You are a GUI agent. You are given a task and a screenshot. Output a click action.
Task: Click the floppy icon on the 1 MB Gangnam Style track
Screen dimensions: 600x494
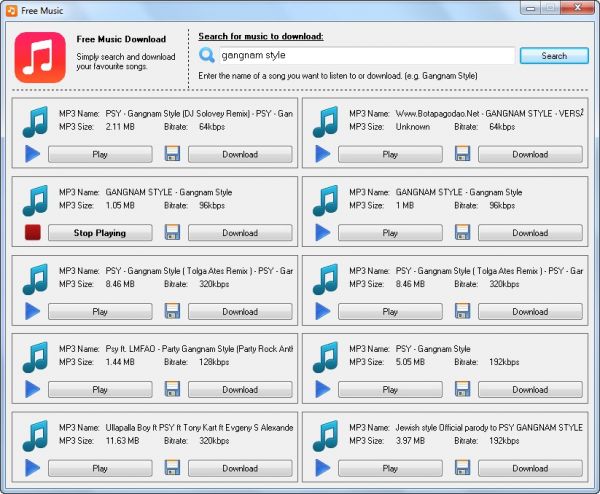(462, 232)
